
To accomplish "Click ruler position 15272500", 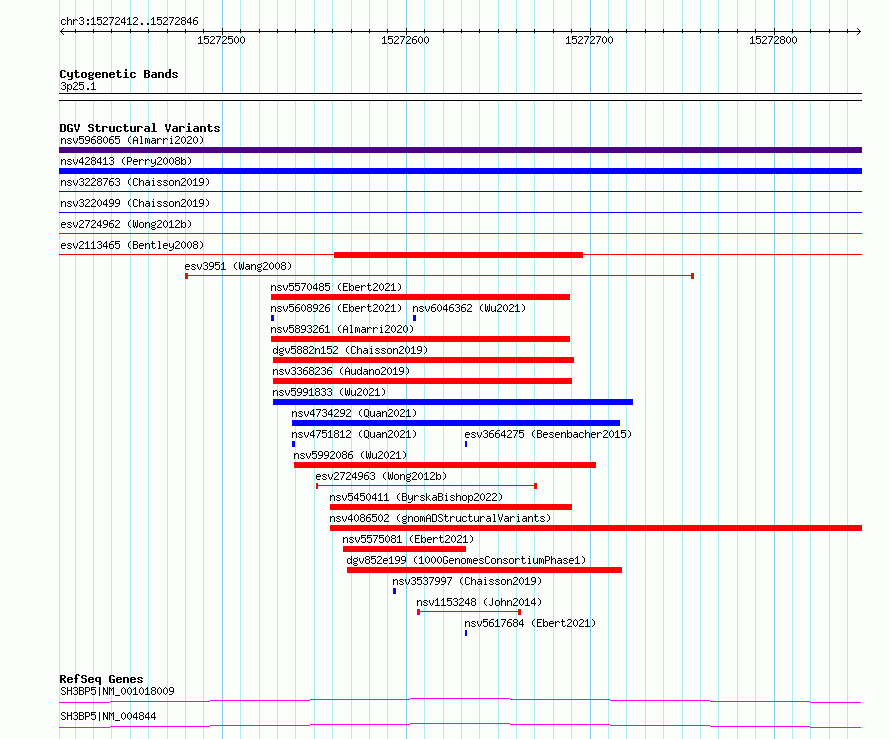I will tap(221, 40).
